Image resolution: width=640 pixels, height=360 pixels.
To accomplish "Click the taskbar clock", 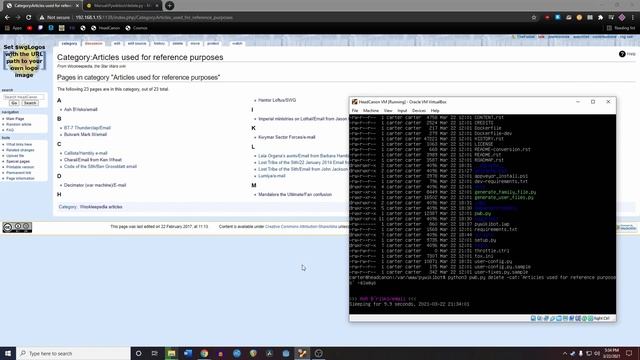I will click(x=611, y=353).
